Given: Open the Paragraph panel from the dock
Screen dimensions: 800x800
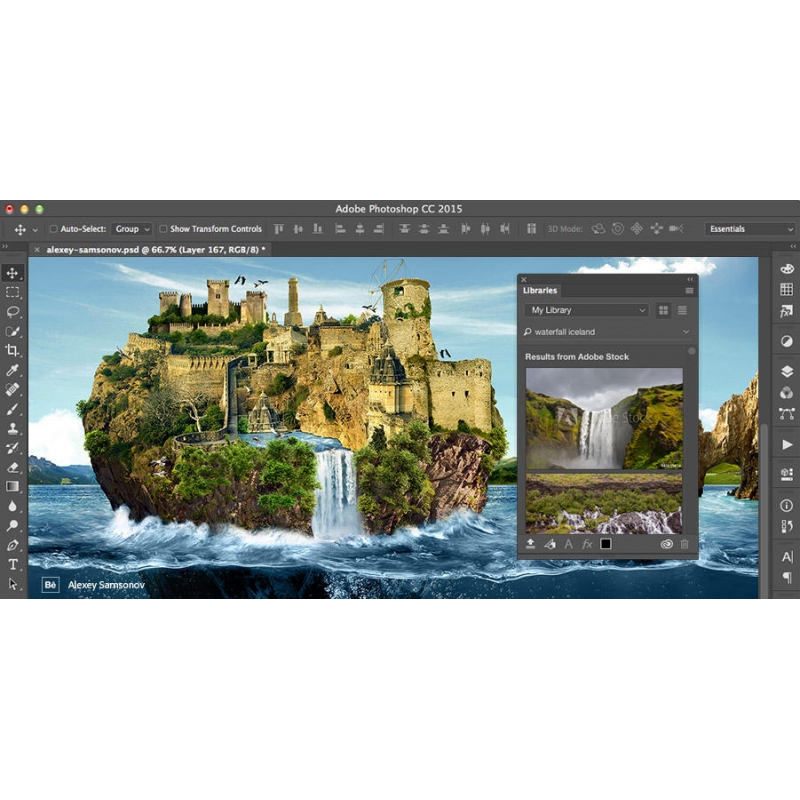Looking at the screenshot, I should click(x=787, y=578).
